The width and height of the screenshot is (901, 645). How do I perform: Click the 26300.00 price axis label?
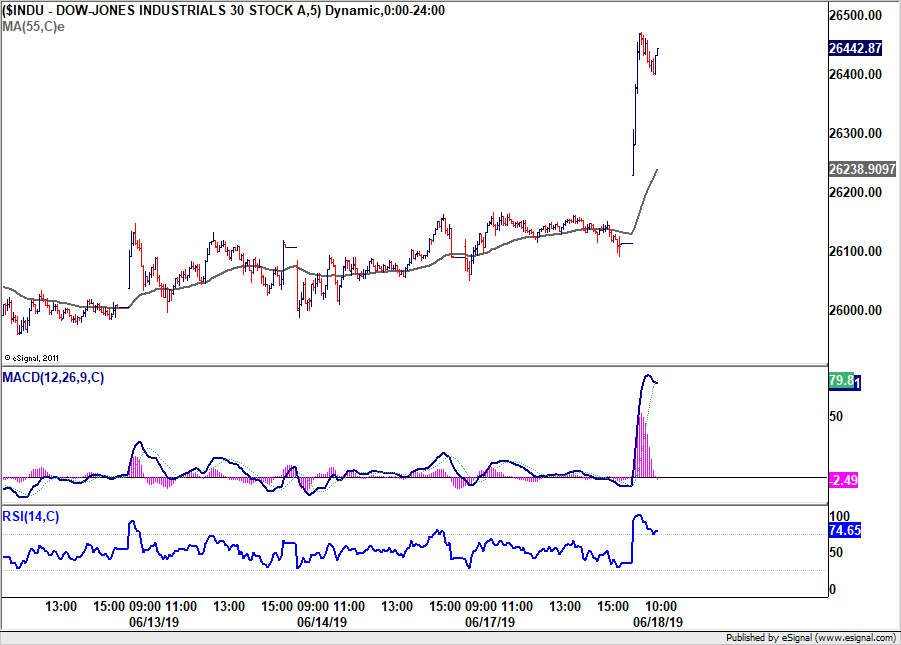point(855,133)
